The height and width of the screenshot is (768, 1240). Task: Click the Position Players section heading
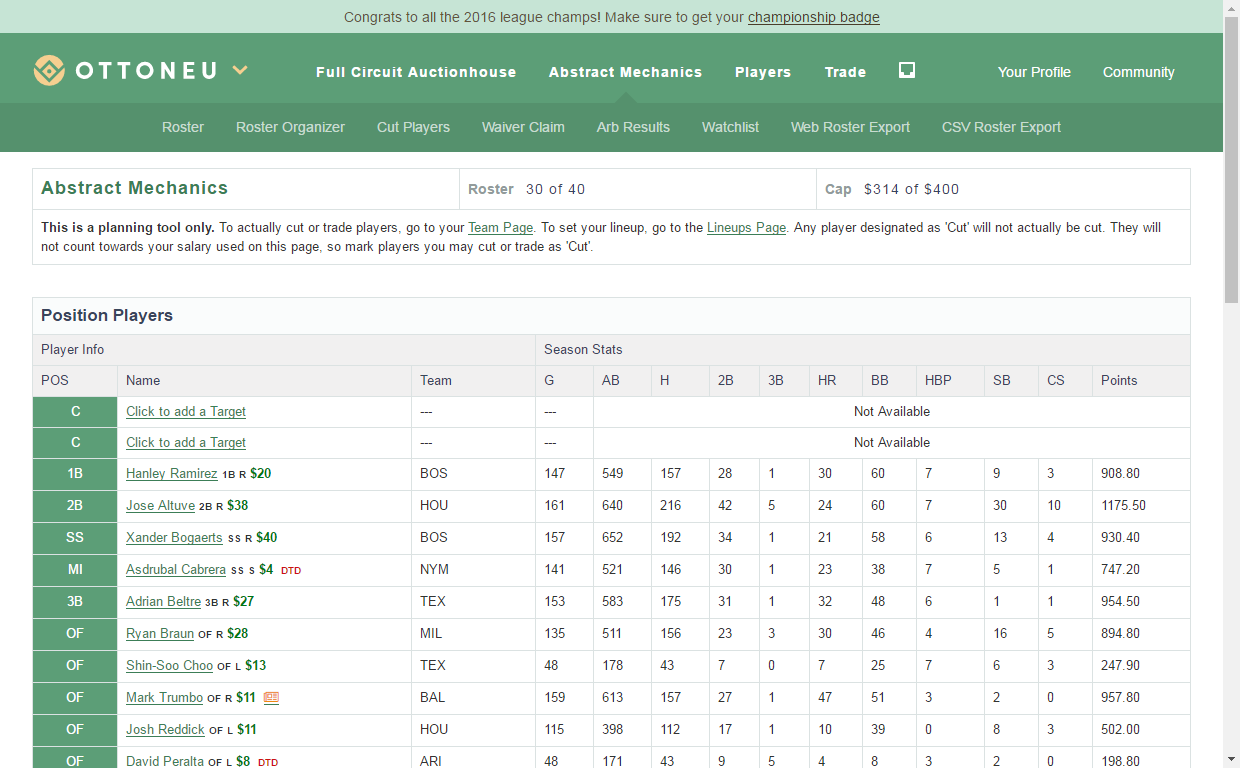click(x=107, y=316)
